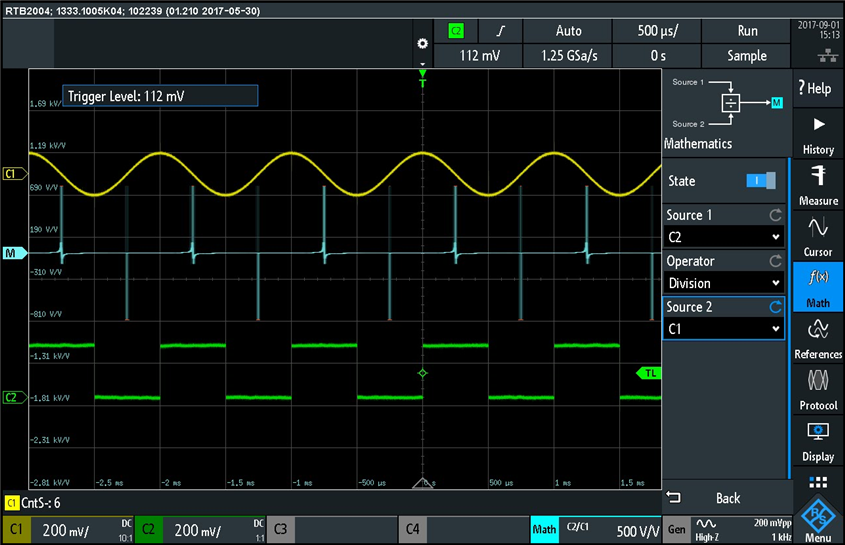Open the History panel
Image resolution: width=845 pixels, height=545 pixels.
[x=817, y=134]
